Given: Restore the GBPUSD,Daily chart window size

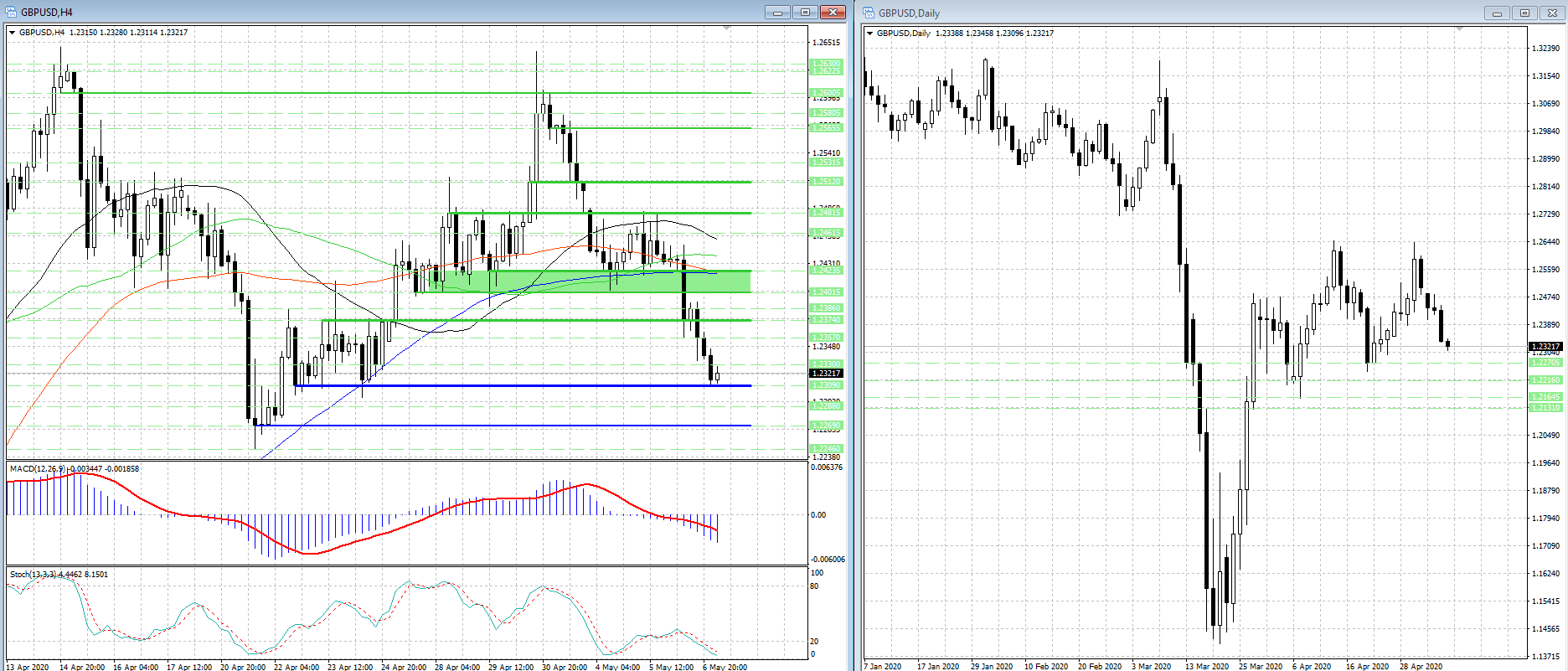Looking at the screenshot, I should pyautogui.click(x=1524, y=13).
